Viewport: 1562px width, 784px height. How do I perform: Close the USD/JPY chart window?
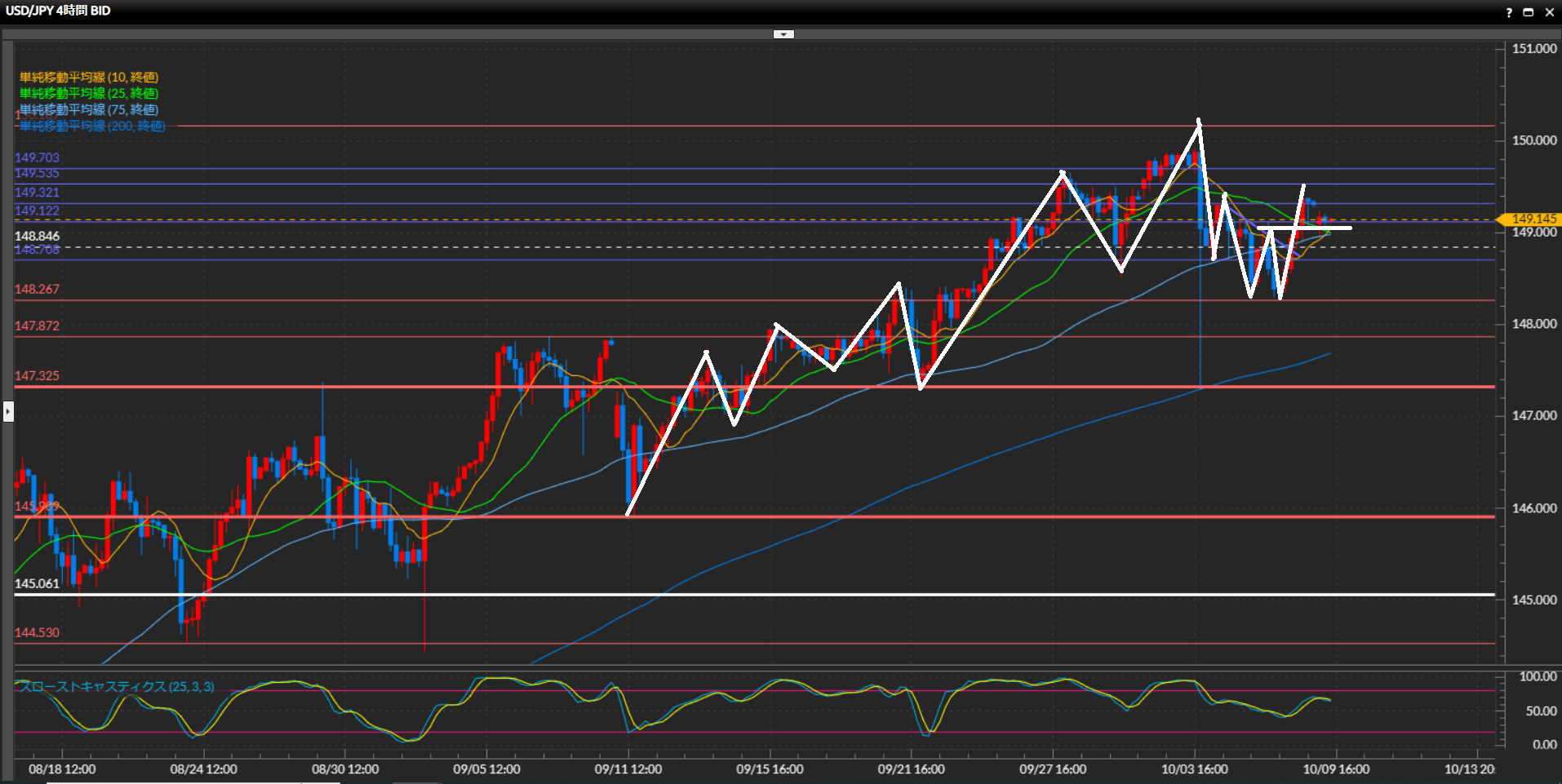(1549, 12)
